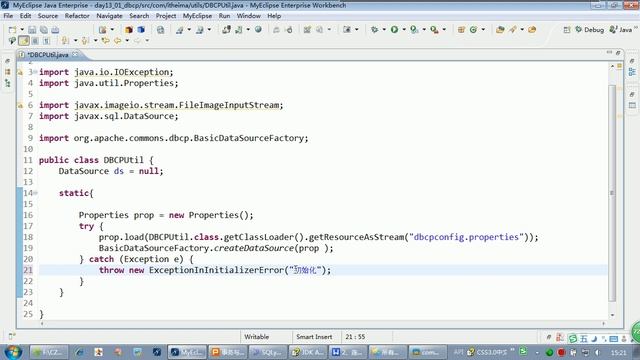
Task: Click the Search flashlight toolbar icon
Action: pos(513,30)
